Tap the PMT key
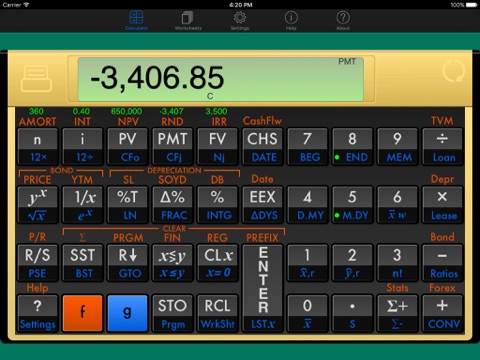The height and width of the screenshot is (360, 480). pos(172,146)
